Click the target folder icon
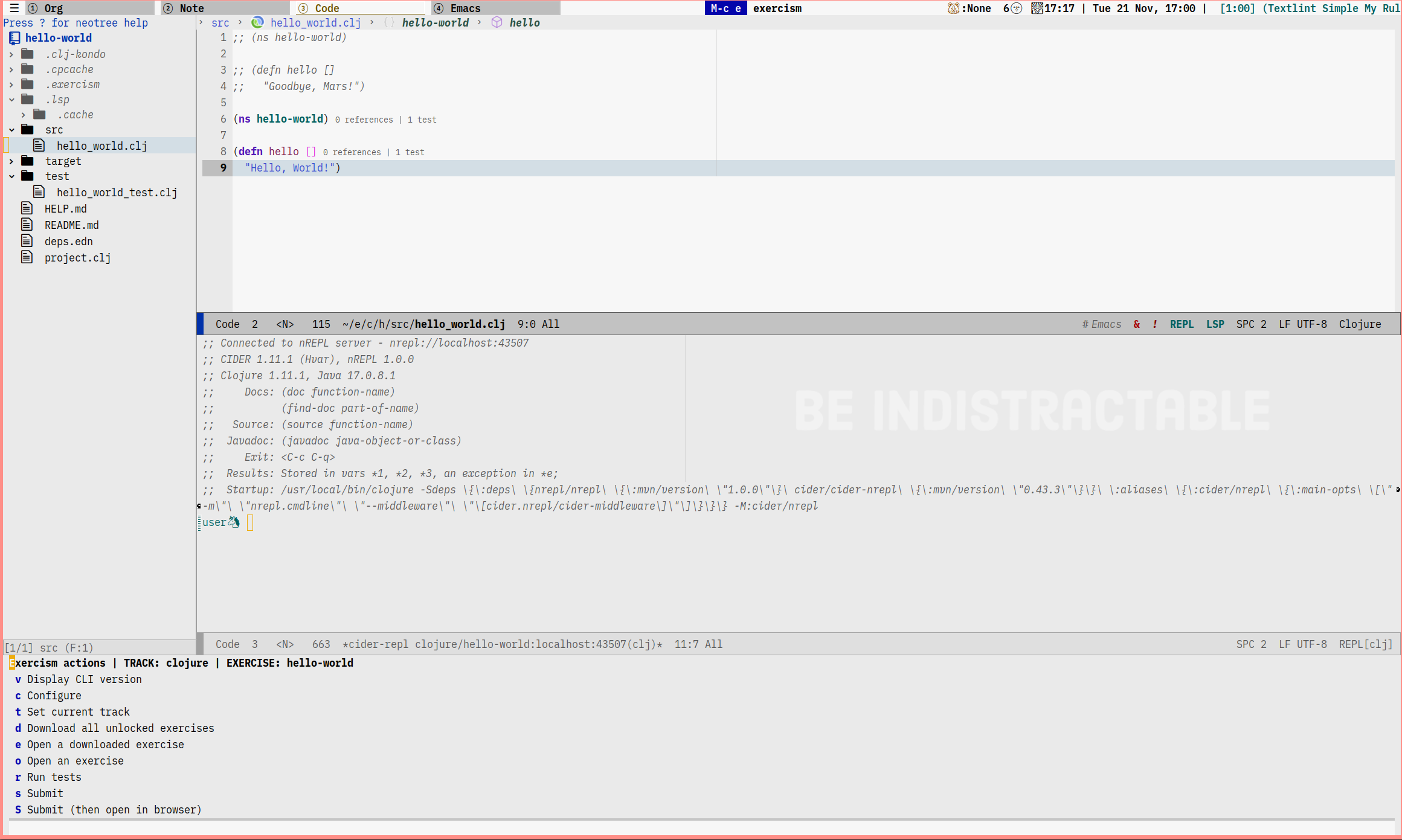This screenshot has height=840, width=1402. coord(27,161)
